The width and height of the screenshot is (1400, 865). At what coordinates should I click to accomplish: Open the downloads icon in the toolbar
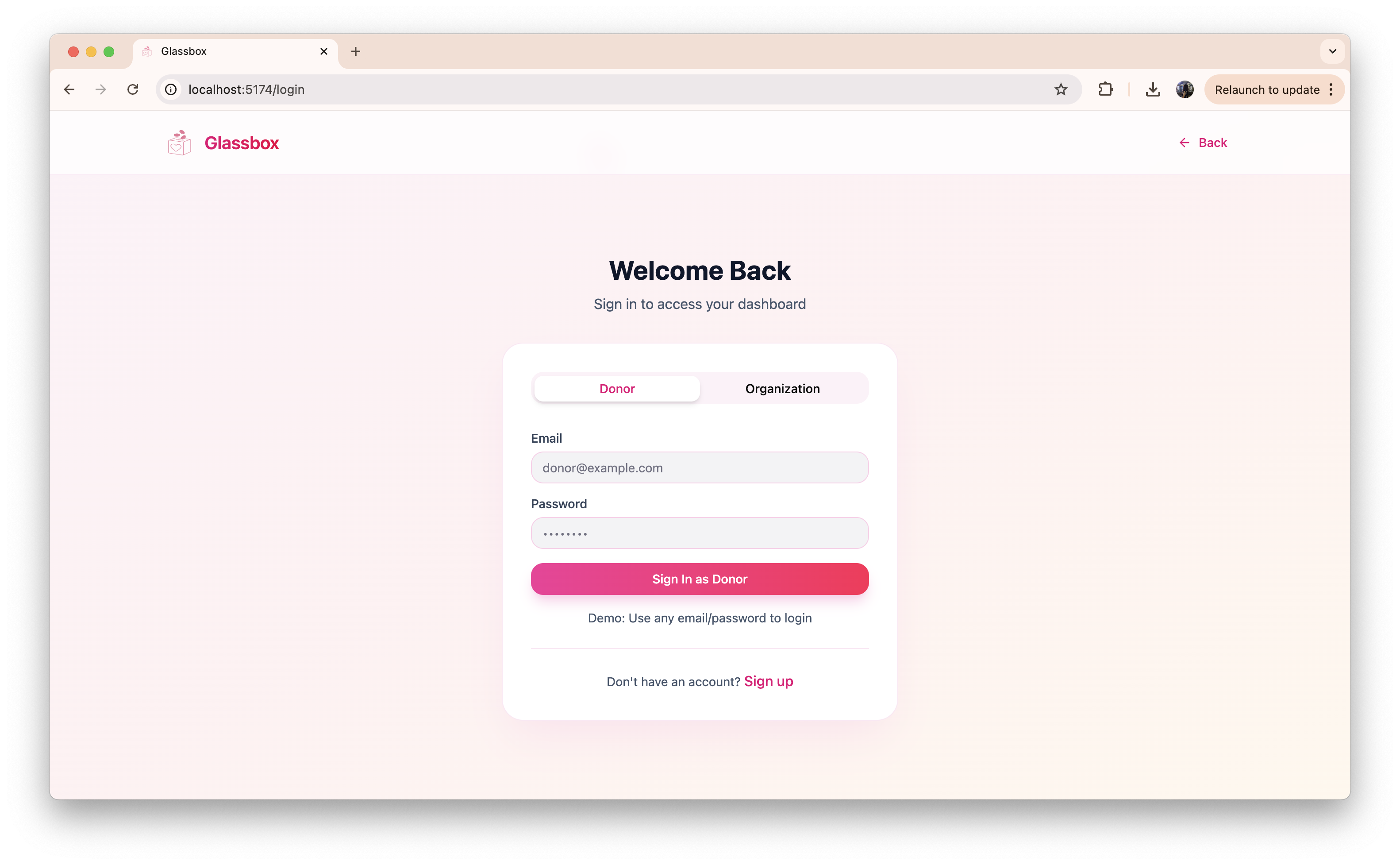(x=1153, y=89)
